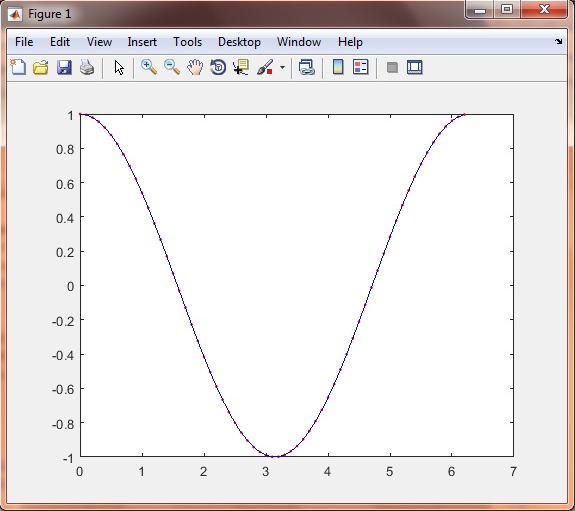575x511 pixels.
Task: Select the Edit Plot arrow tool
Action: click(119, 68)
